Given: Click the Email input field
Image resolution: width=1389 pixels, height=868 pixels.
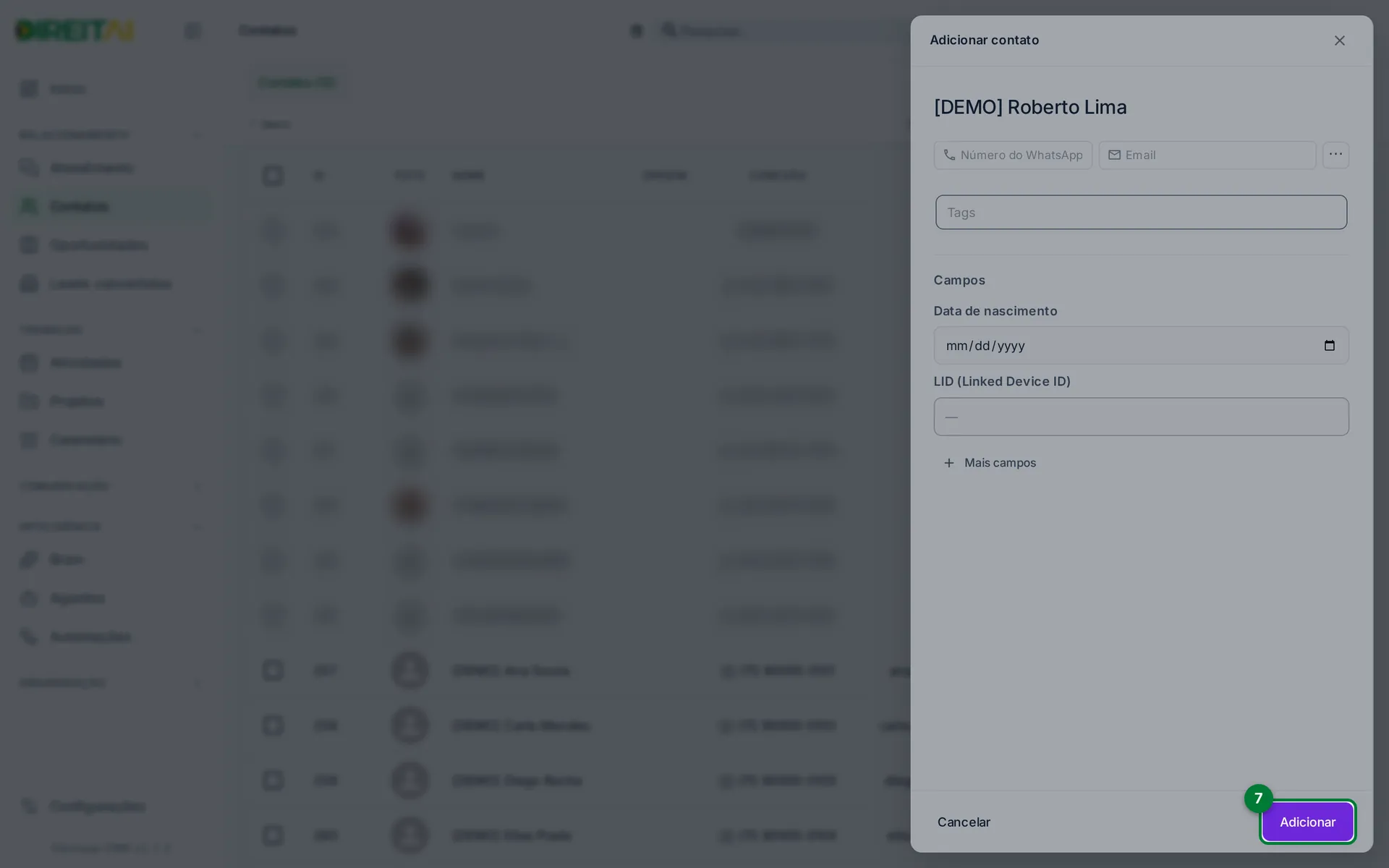Looking at the screenshot, I should coord(1207,155).
